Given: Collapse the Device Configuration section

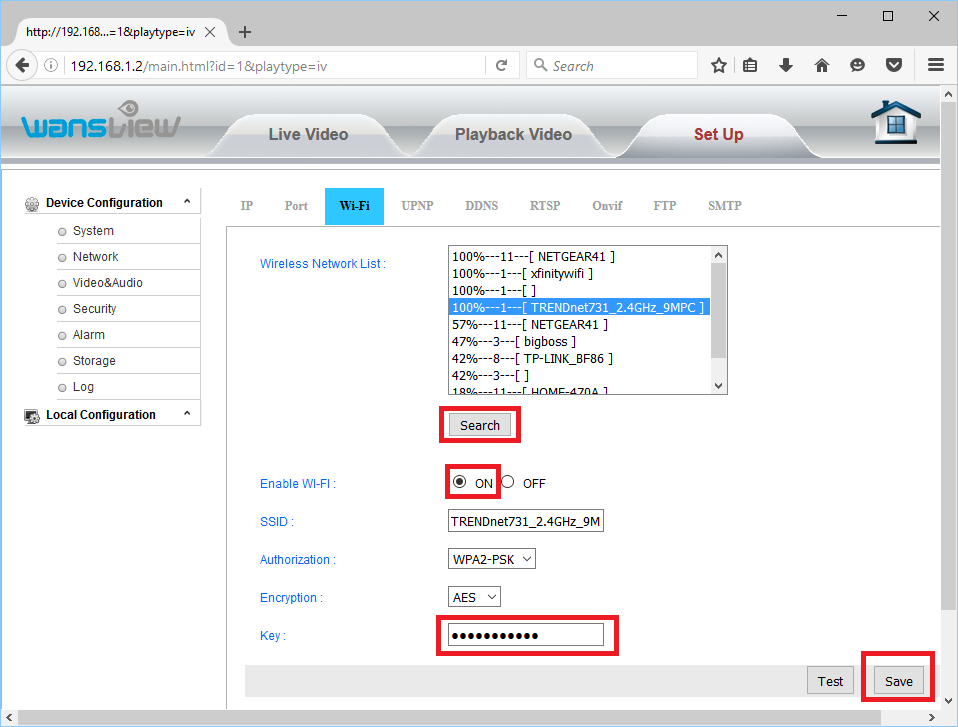Looking at the screenshot, I should click(186, 202).
